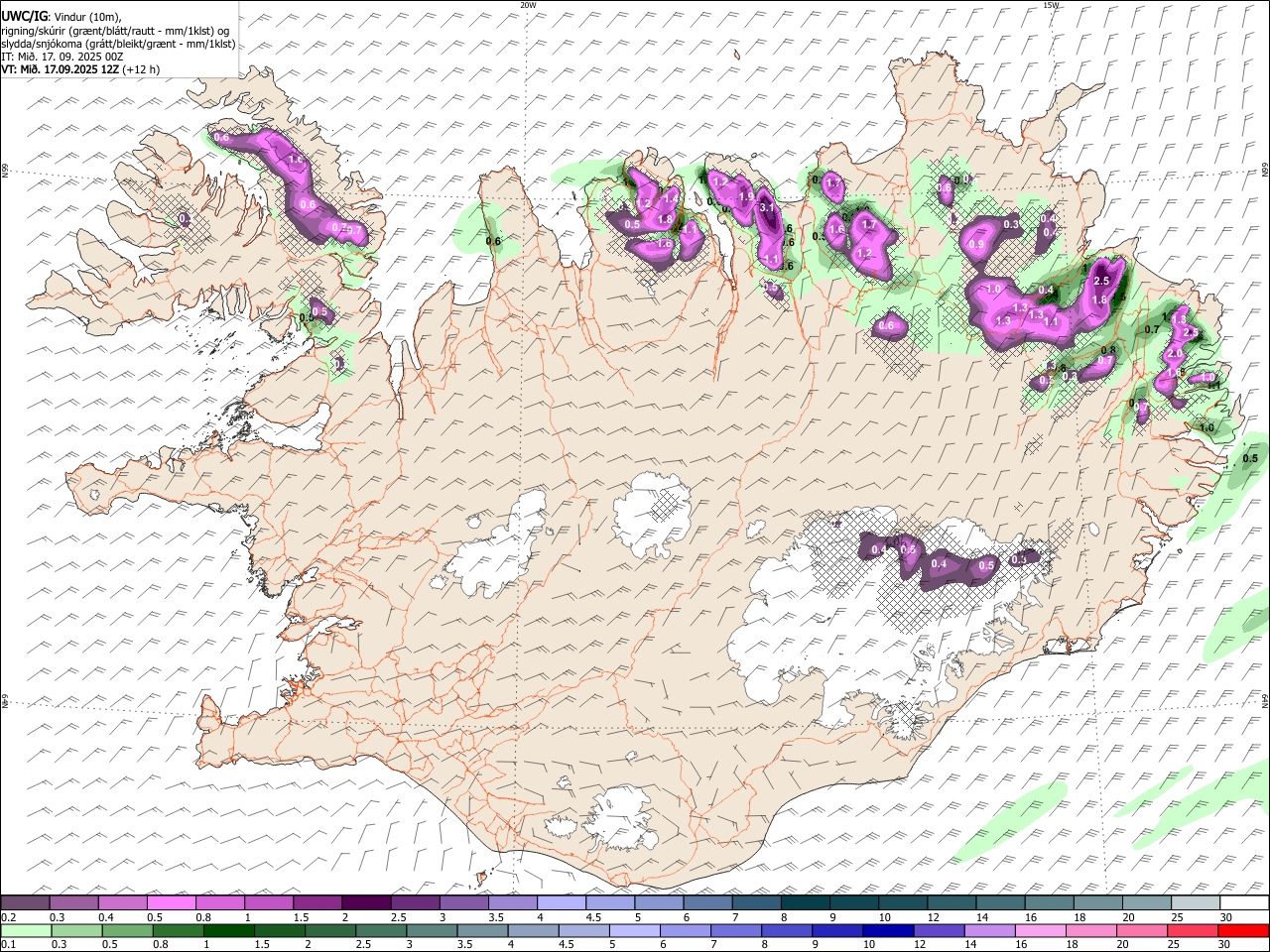The width and height of the screenshot is (1270, 952).
Task: Choose the crimson 20–25 swatch in lower legend row
Action: click(x=1192, y=930)
